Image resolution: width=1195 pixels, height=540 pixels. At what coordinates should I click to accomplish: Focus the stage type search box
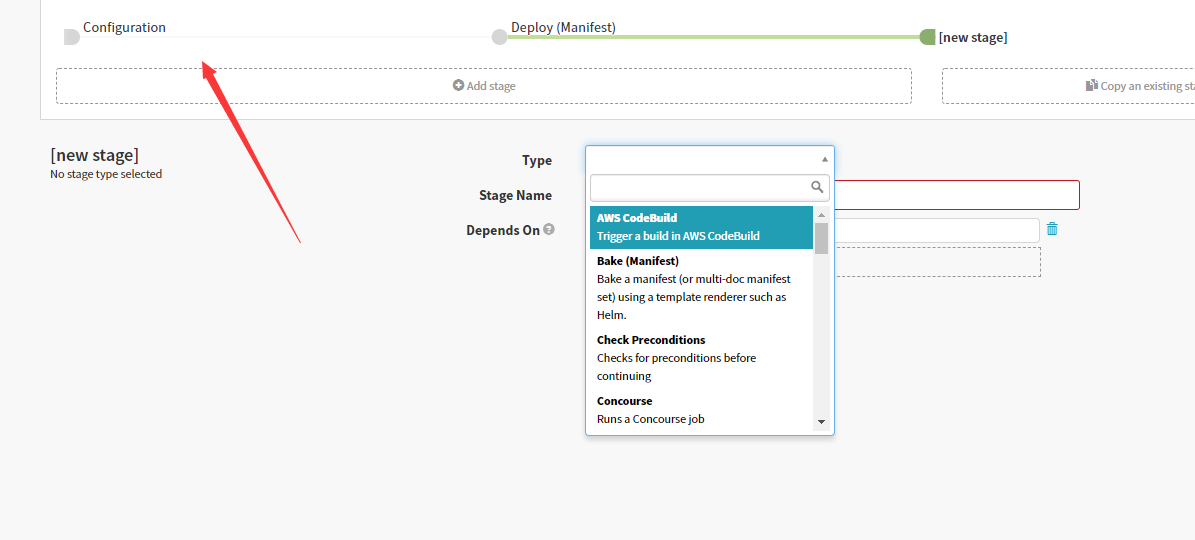pos(710,187)
